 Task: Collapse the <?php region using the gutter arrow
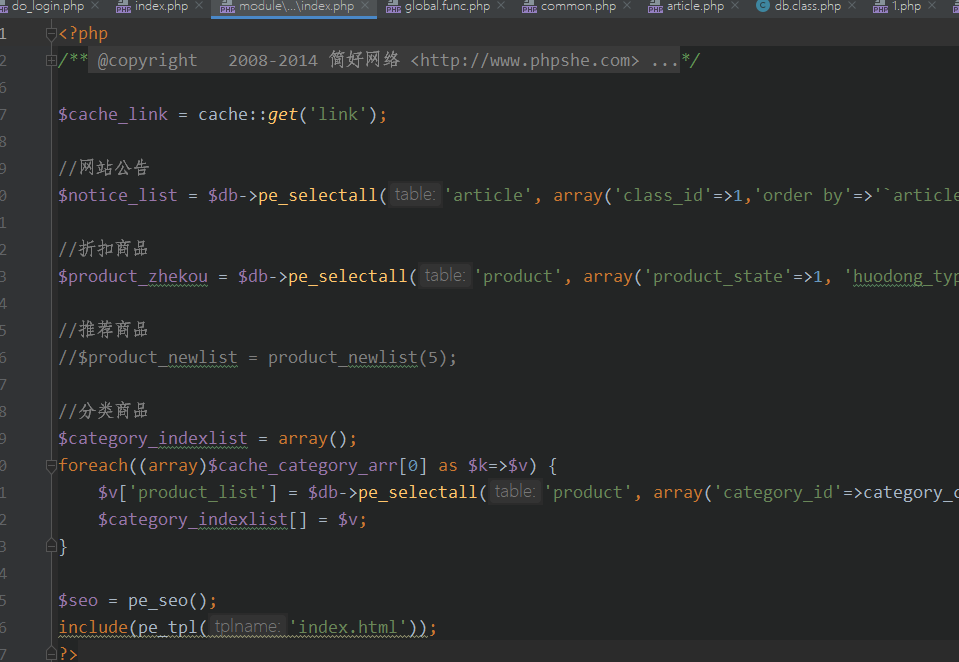tap(51, 33)
